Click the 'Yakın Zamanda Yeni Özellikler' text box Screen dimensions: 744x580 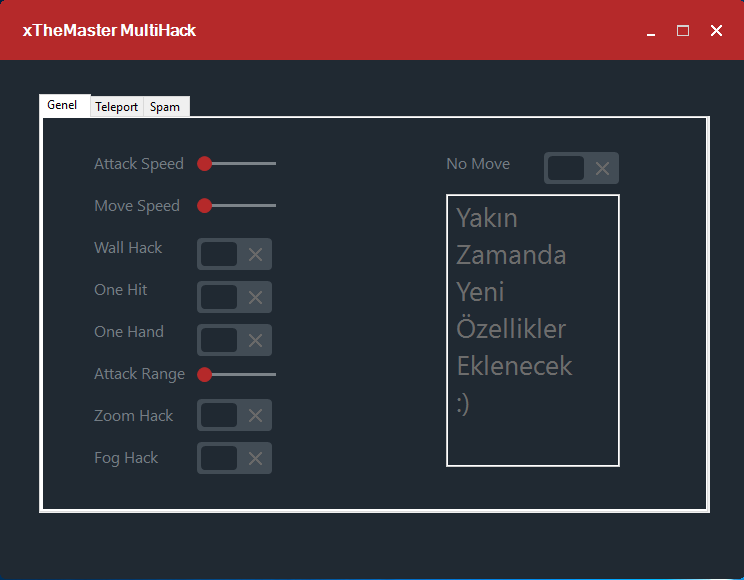click(x=533, y=330)
